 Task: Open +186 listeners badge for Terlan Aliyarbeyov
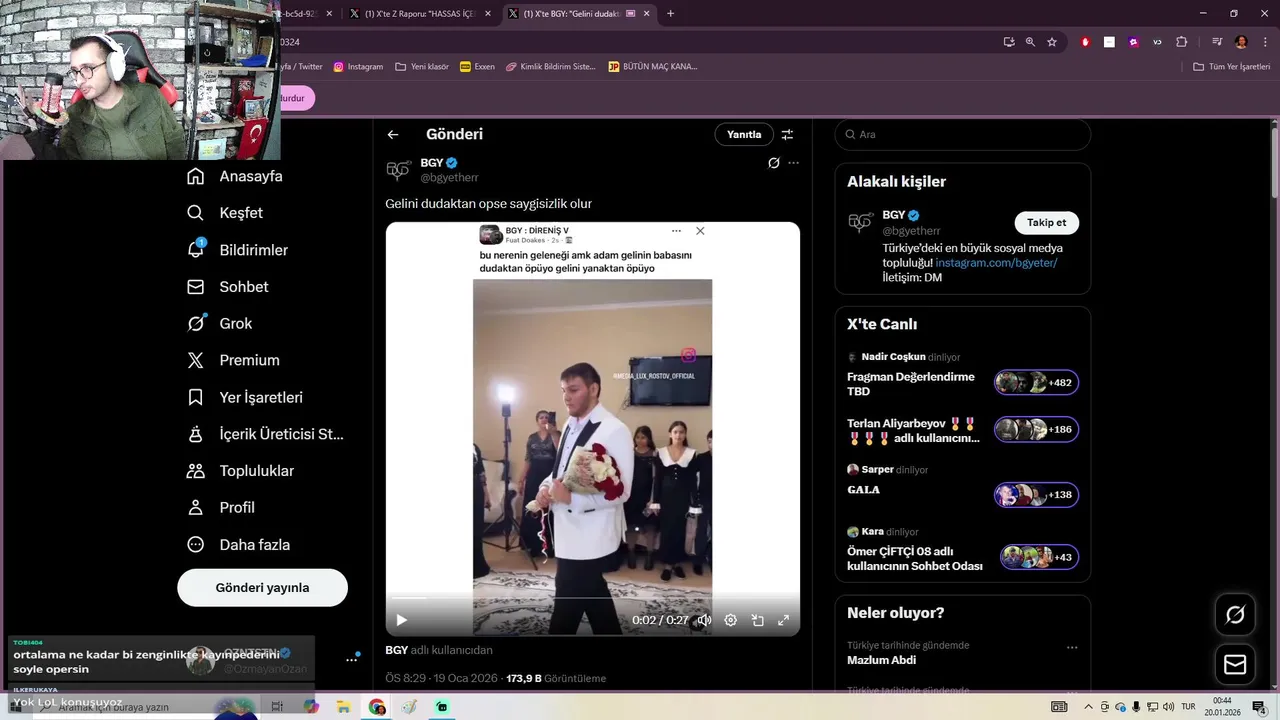click(1036, 430)
